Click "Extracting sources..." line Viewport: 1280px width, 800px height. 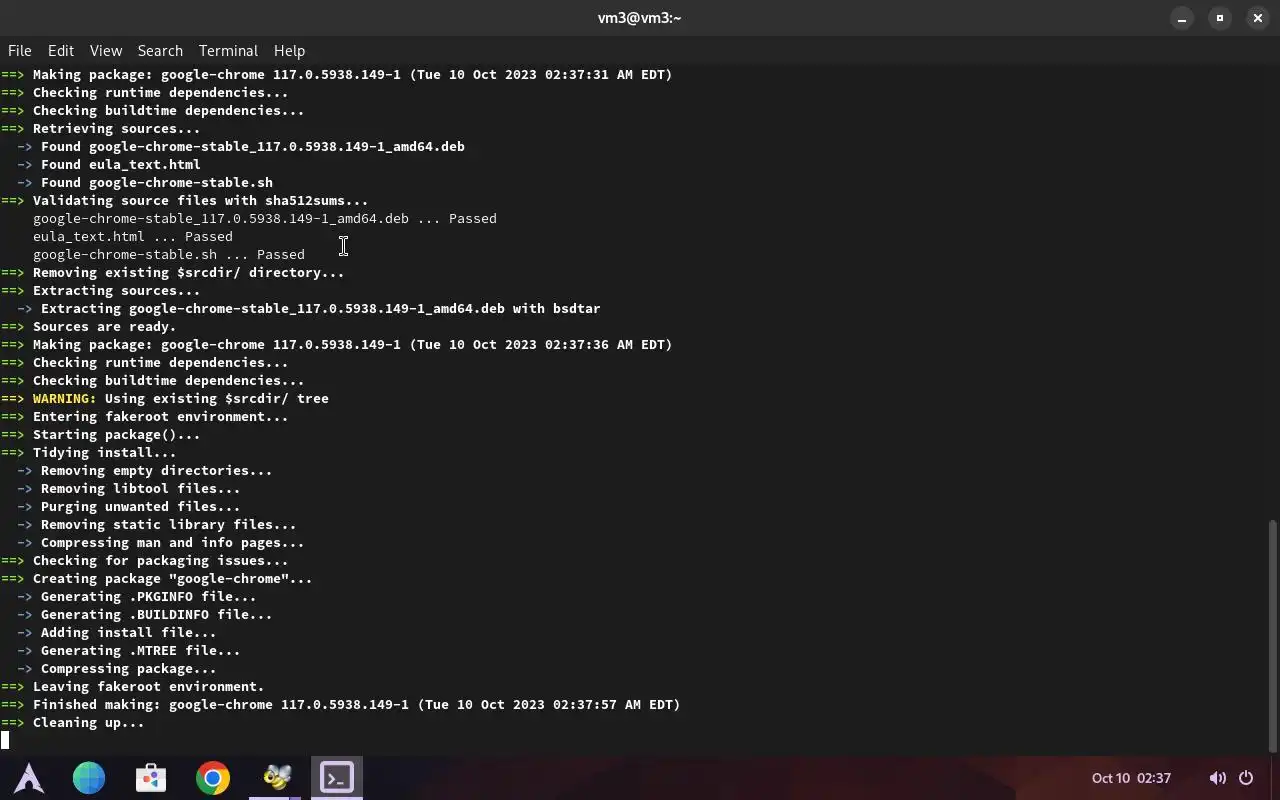116,290
